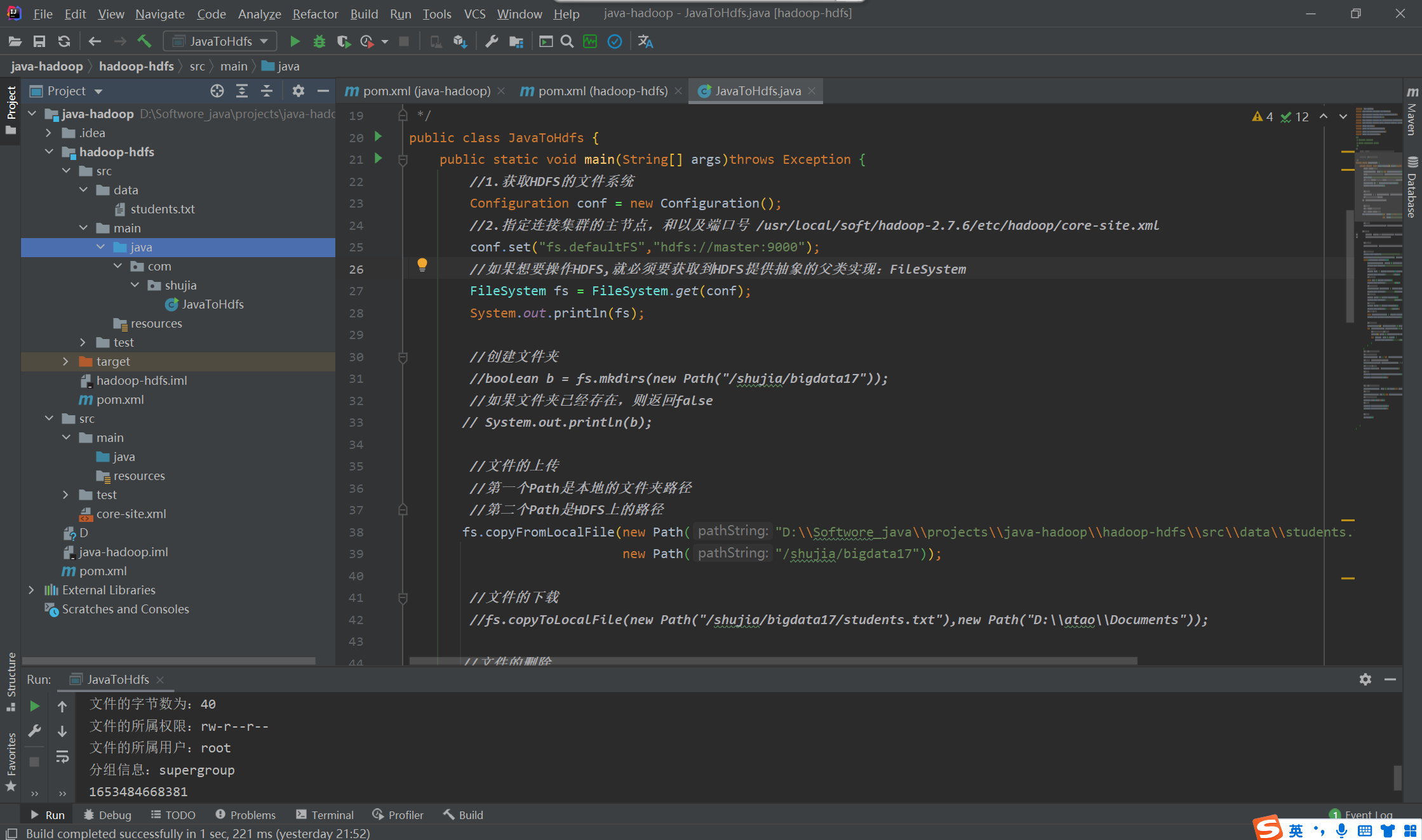
Task: Click the Translate toolbar icon
Action: tap(645, 41)
